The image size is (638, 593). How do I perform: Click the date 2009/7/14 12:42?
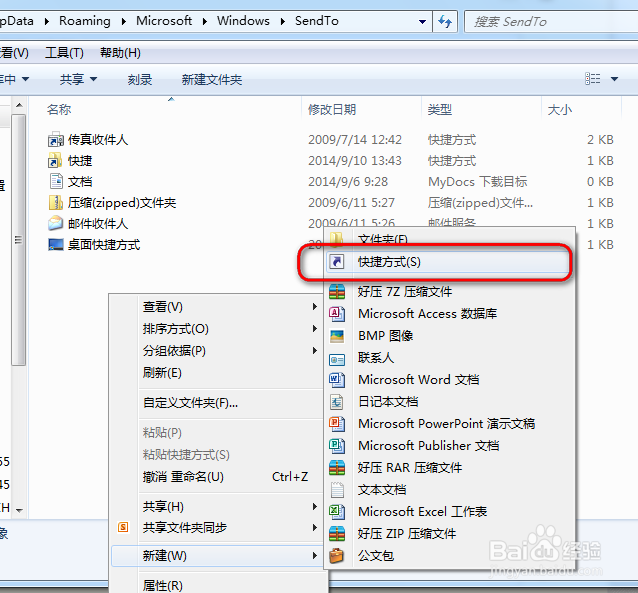coord(354,140)
